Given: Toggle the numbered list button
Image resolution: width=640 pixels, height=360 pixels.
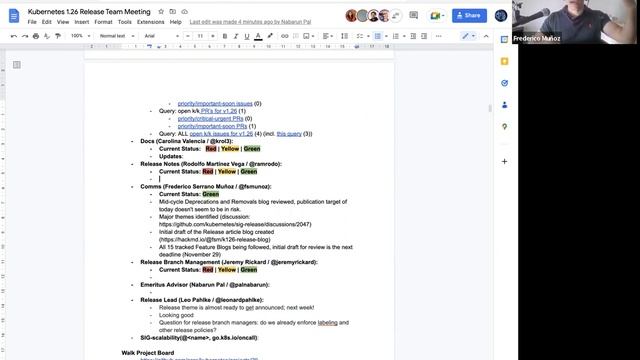Looking at the screenshot, I should [396, 36].
